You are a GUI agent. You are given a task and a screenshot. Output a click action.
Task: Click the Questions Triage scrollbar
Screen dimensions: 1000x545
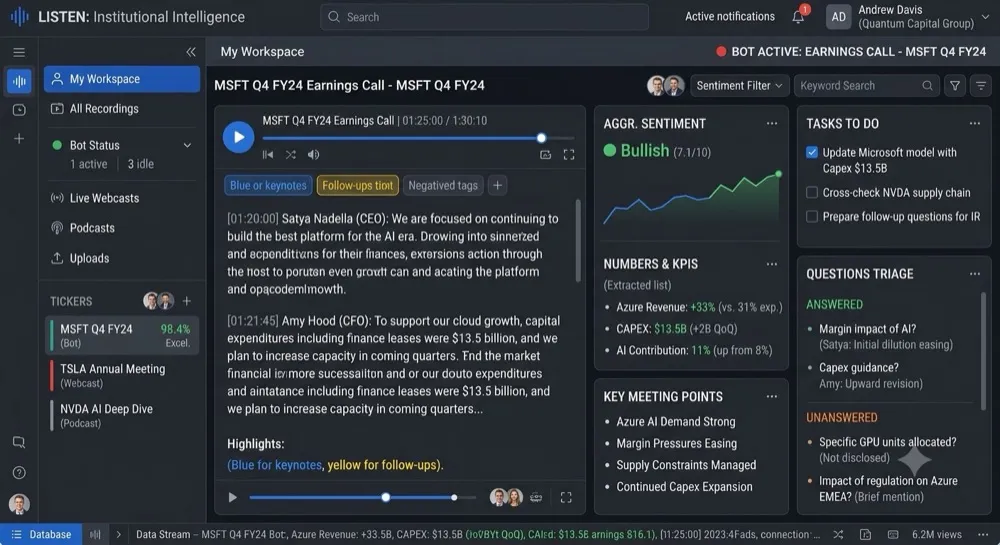coord(983,351)
